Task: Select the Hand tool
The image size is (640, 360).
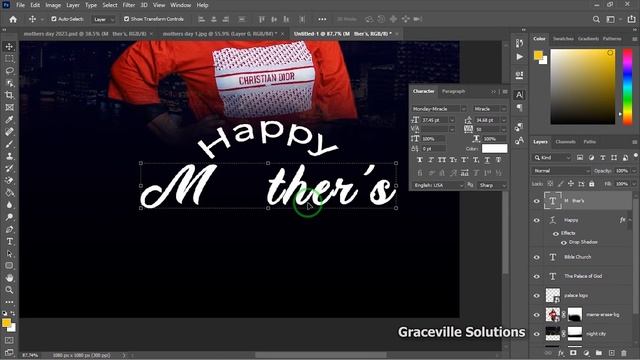Action: [x=9, y=278]
